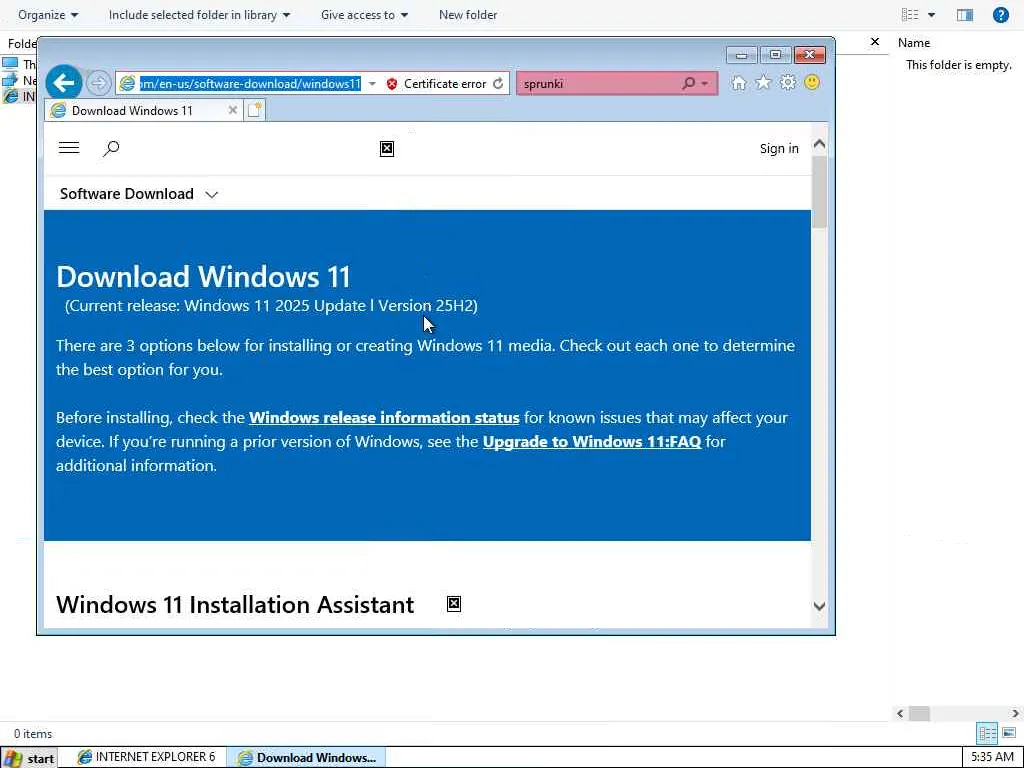Click the Software Download label

127,194
